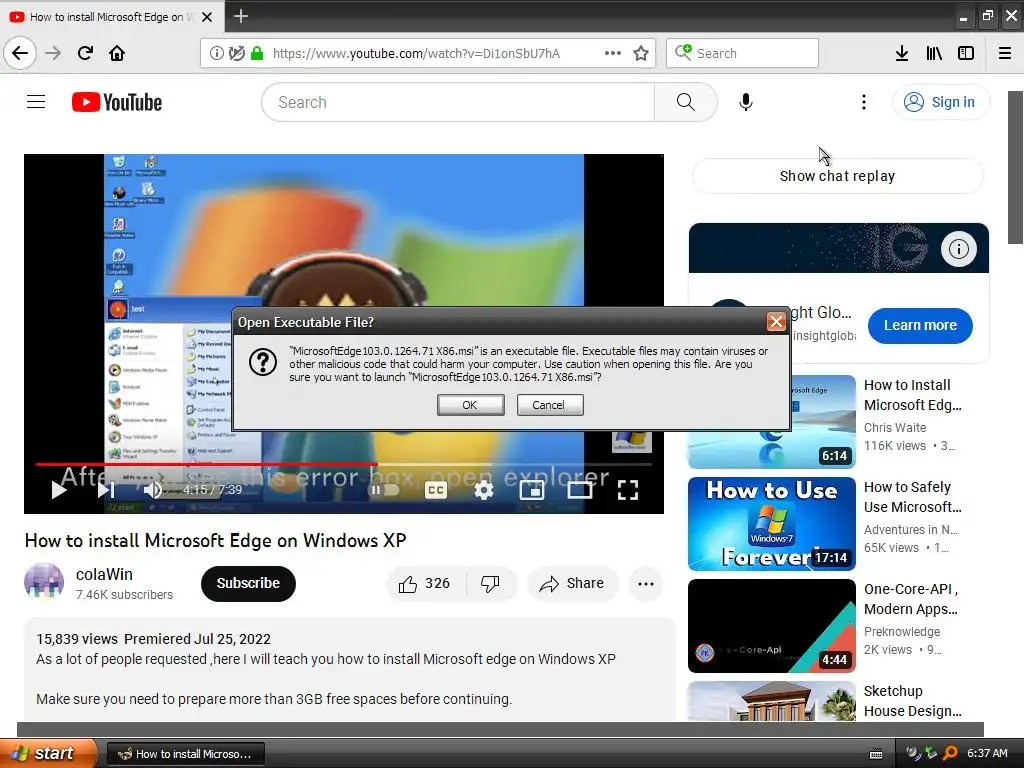
Task: Mute the video with the speaker icon
Action: (x=153, y=490)
